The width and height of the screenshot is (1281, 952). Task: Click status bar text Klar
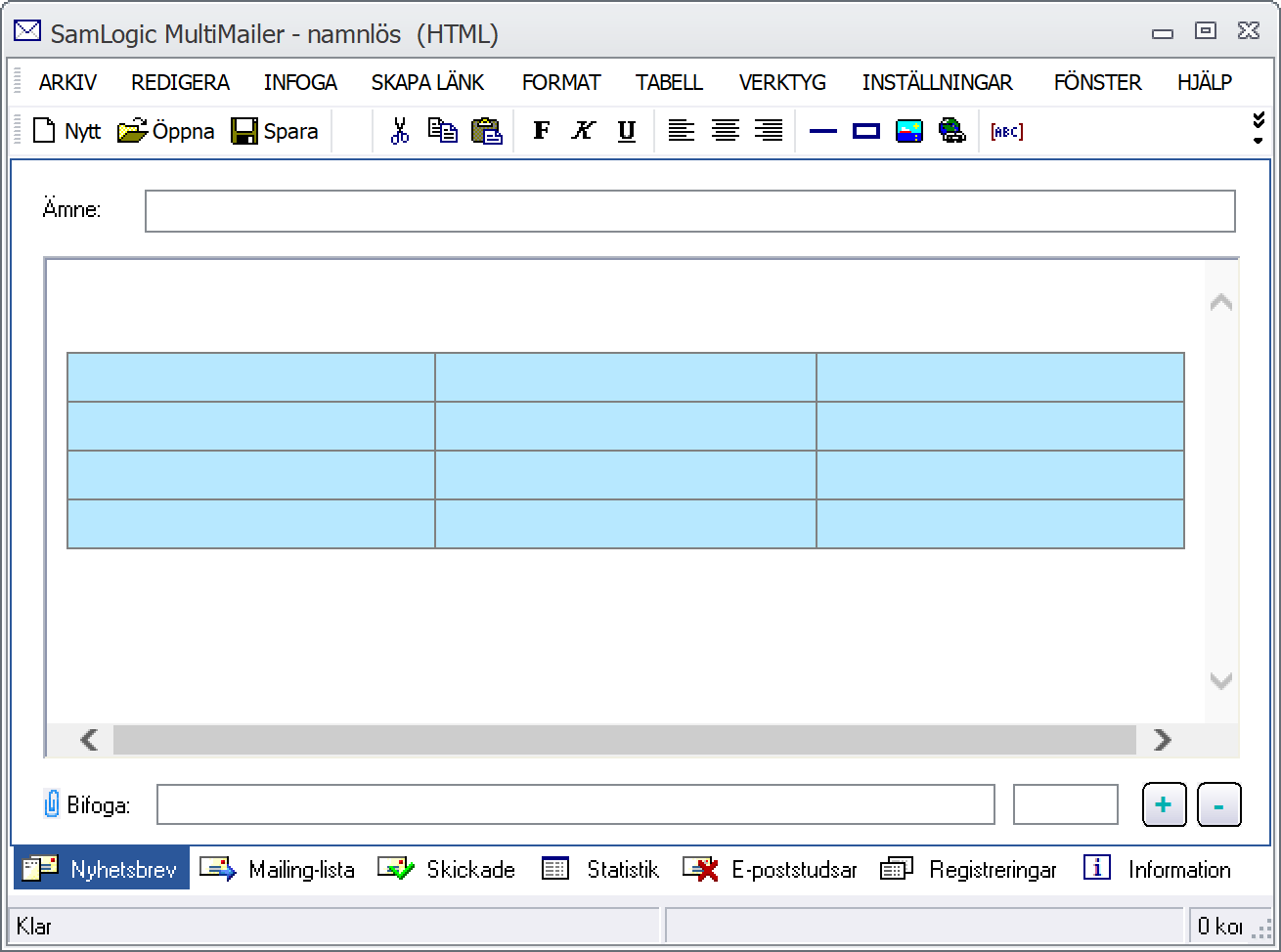click(34, 926)
